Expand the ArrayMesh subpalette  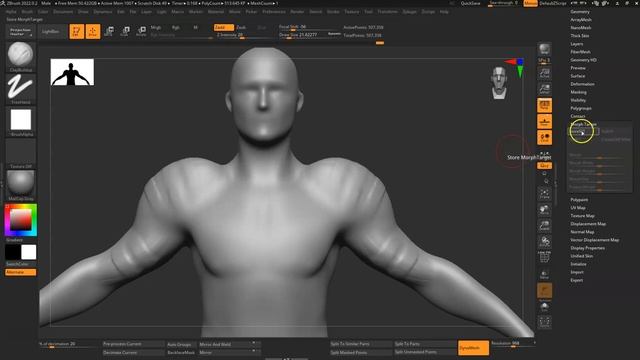[581, 20]
